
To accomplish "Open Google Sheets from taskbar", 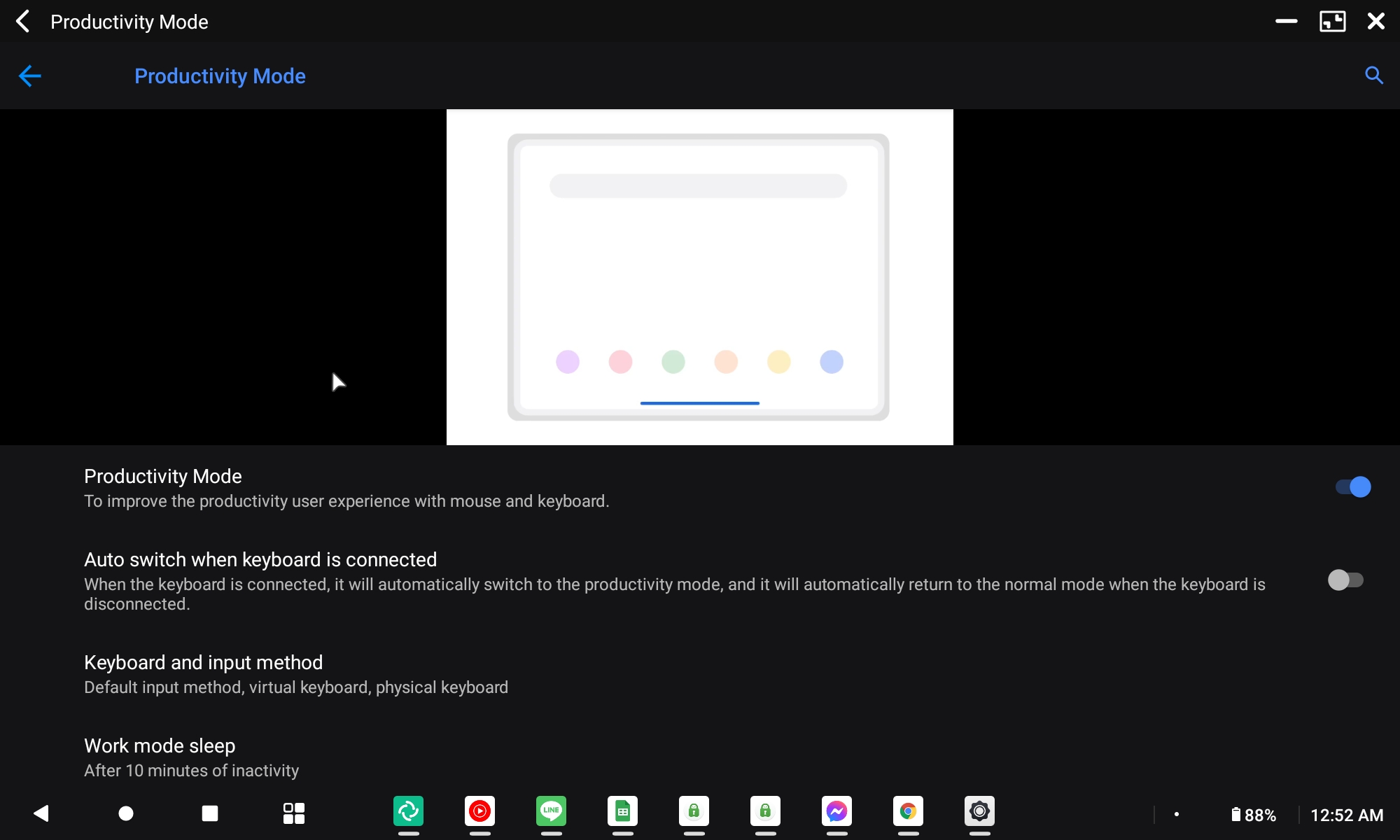I will 623,811.
